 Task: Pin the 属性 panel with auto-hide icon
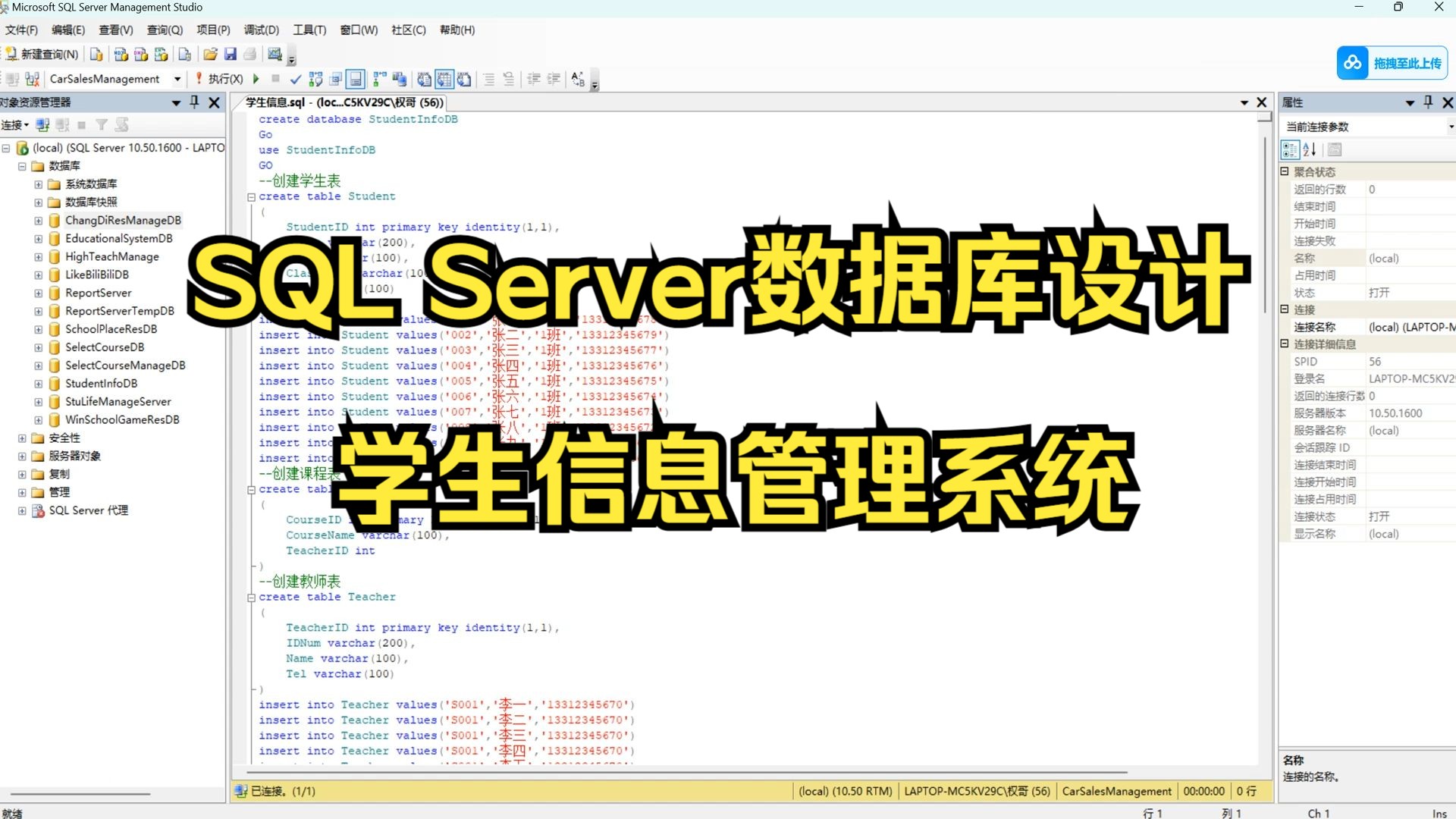[1429, 102]
